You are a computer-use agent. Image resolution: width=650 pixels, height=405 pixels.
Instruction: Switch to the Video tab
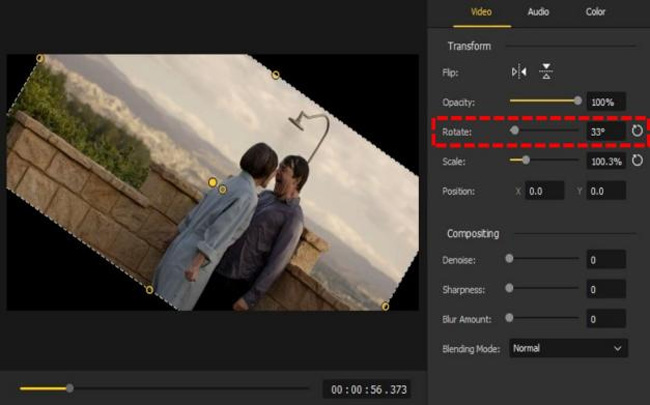click(481, 12)
